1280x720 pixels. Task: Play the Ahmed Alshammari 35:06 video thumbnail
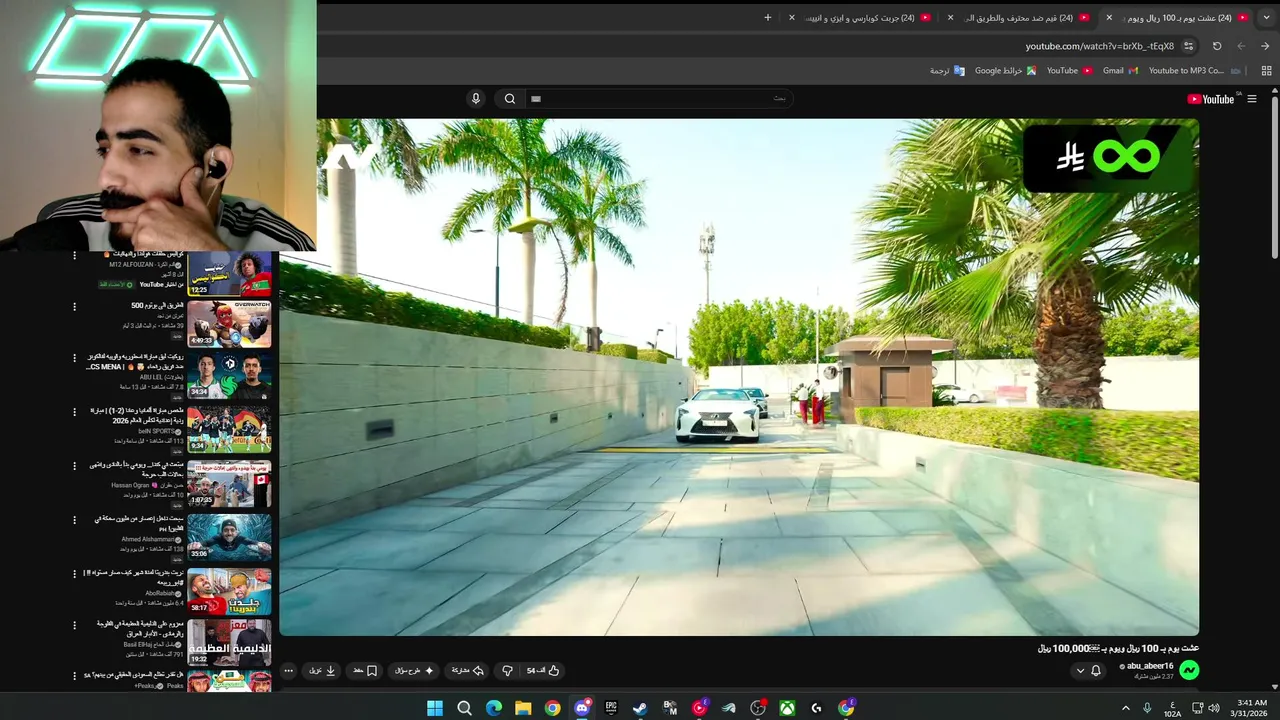(229, 537)
